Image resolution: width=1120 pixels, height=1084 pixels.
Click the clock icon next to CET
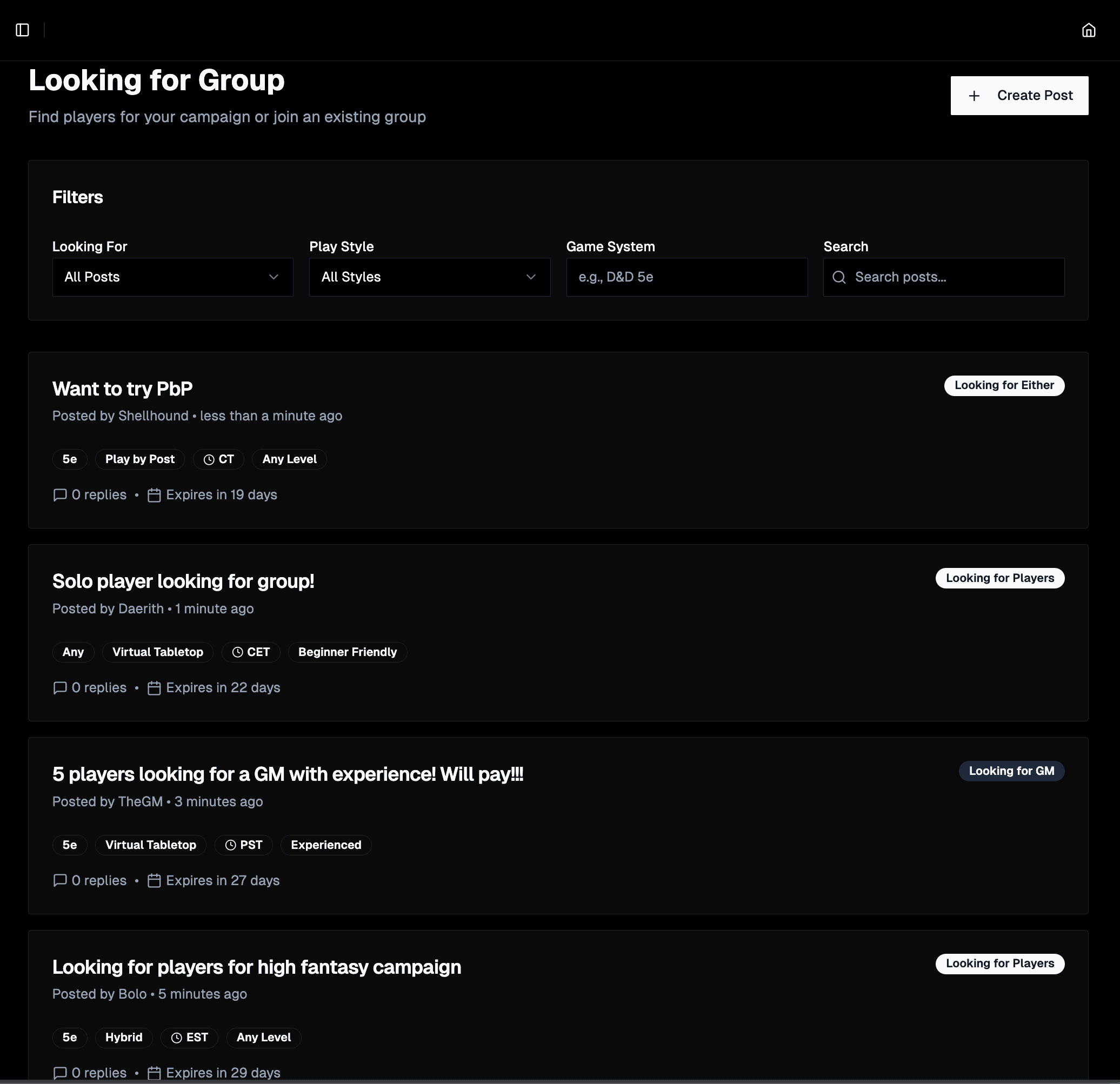(x=238, y=652)
